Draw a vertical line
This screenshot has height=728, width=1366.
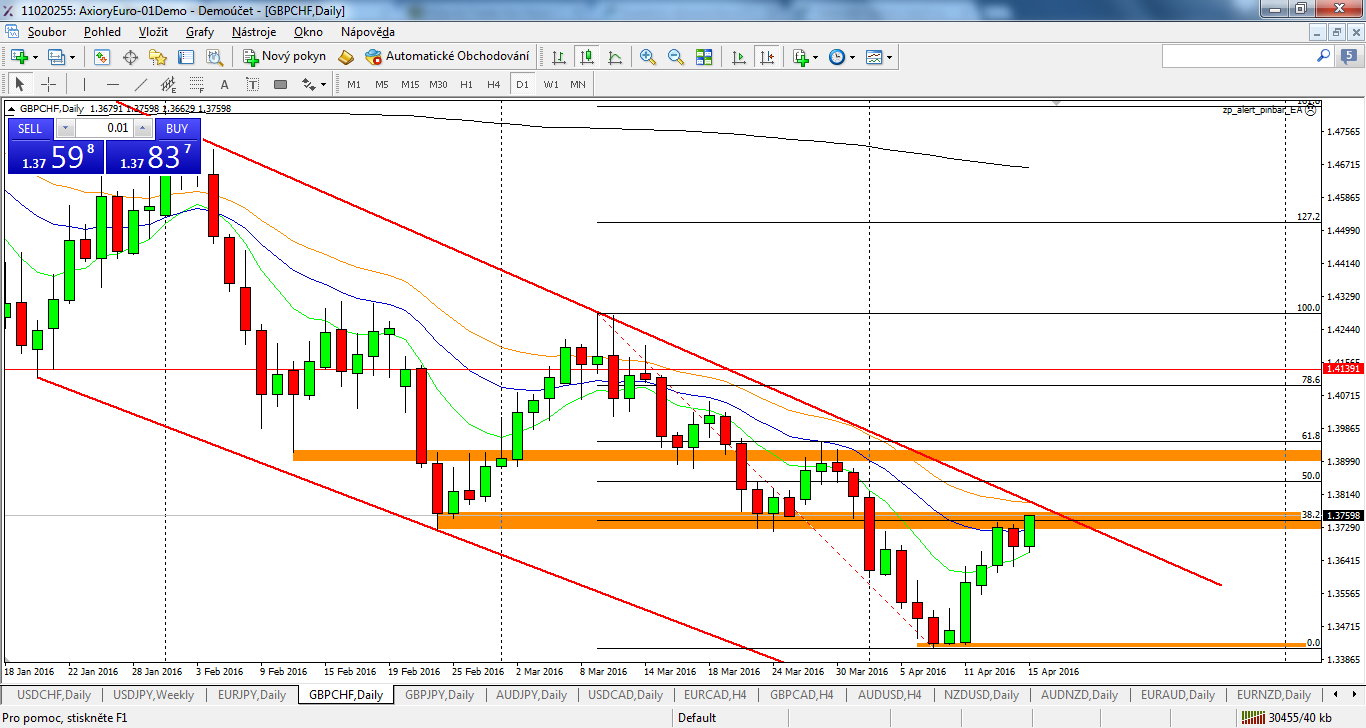click(85, 84)
